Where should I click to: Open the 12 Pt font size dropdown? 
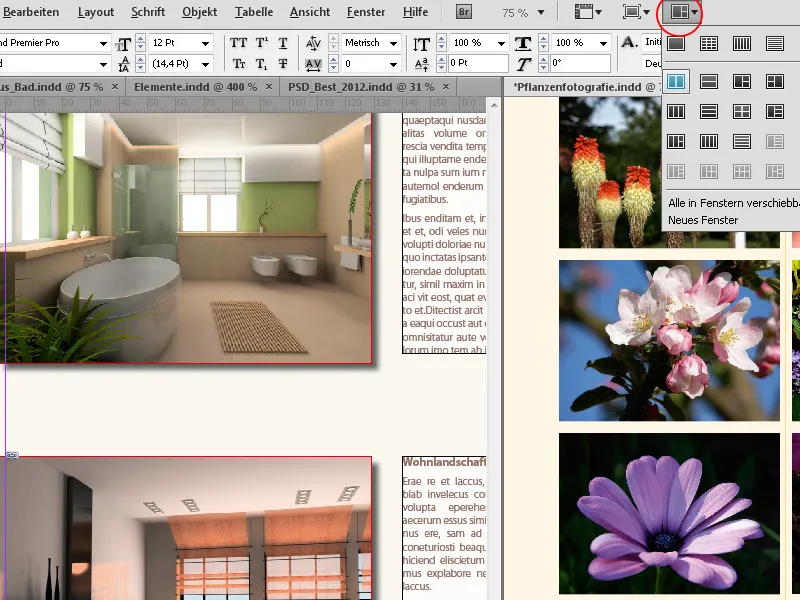pos(206,44)
